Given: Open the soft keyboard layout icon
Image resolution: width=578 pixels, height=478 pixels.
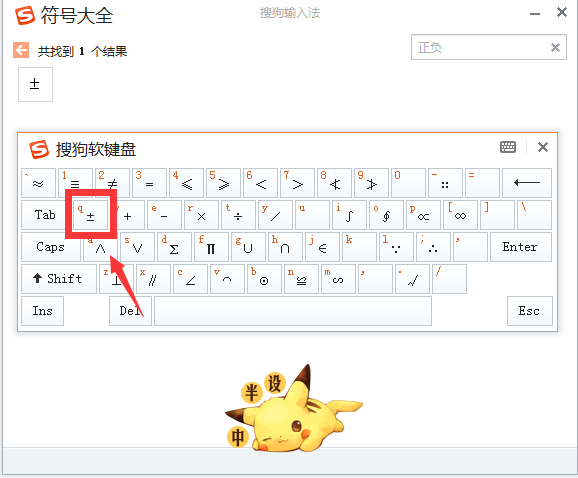Looking at the screenshot, I should point(508,147).
